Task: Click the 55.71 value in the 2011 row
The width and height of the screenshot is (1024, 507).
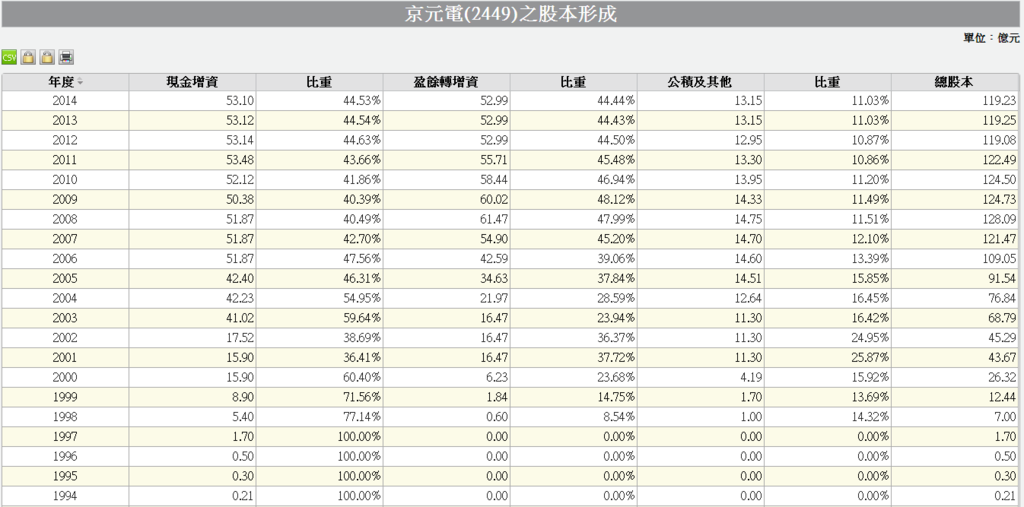Action: [495, 160]
